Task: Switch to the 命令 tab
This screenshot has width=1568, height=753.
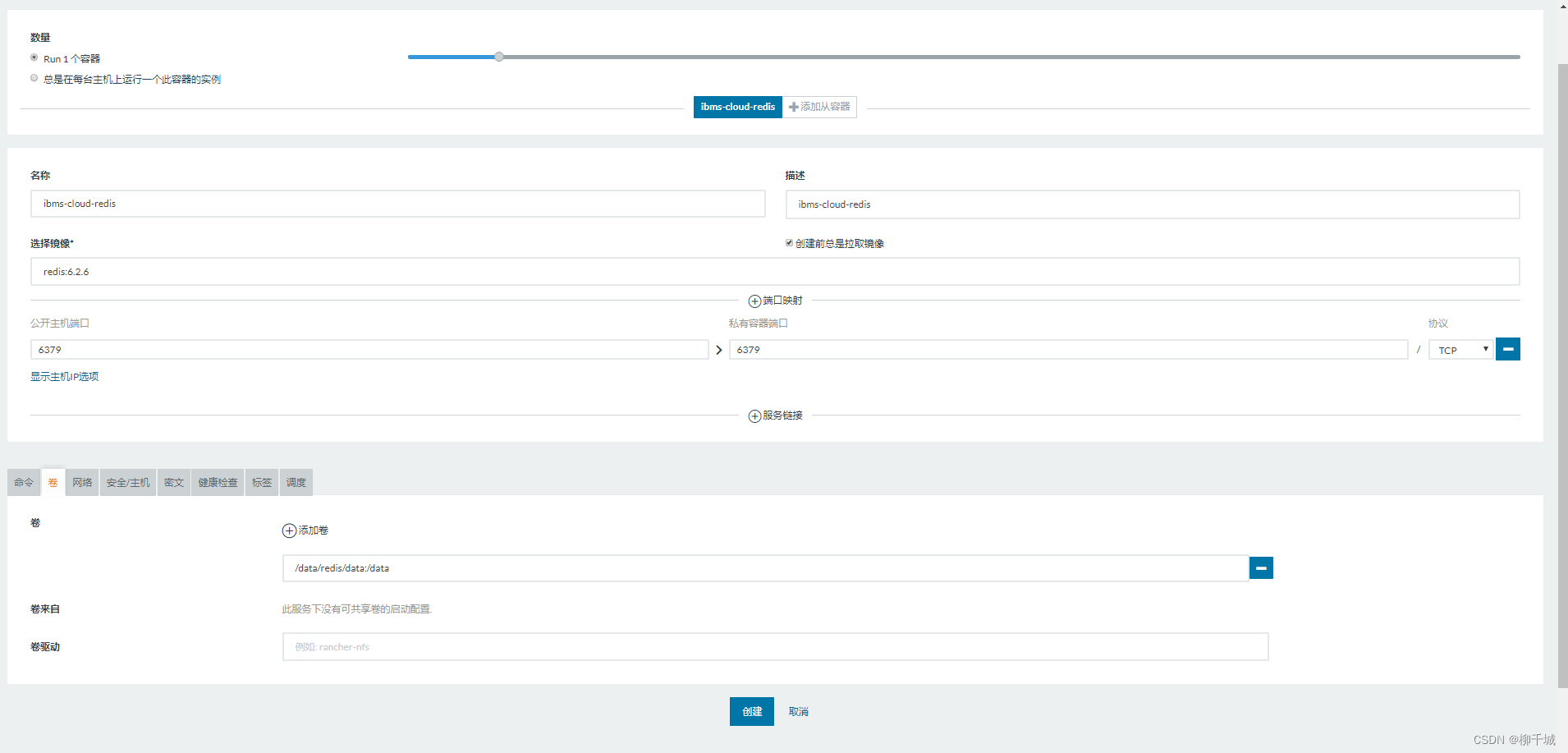Action: tap(24, 483)
